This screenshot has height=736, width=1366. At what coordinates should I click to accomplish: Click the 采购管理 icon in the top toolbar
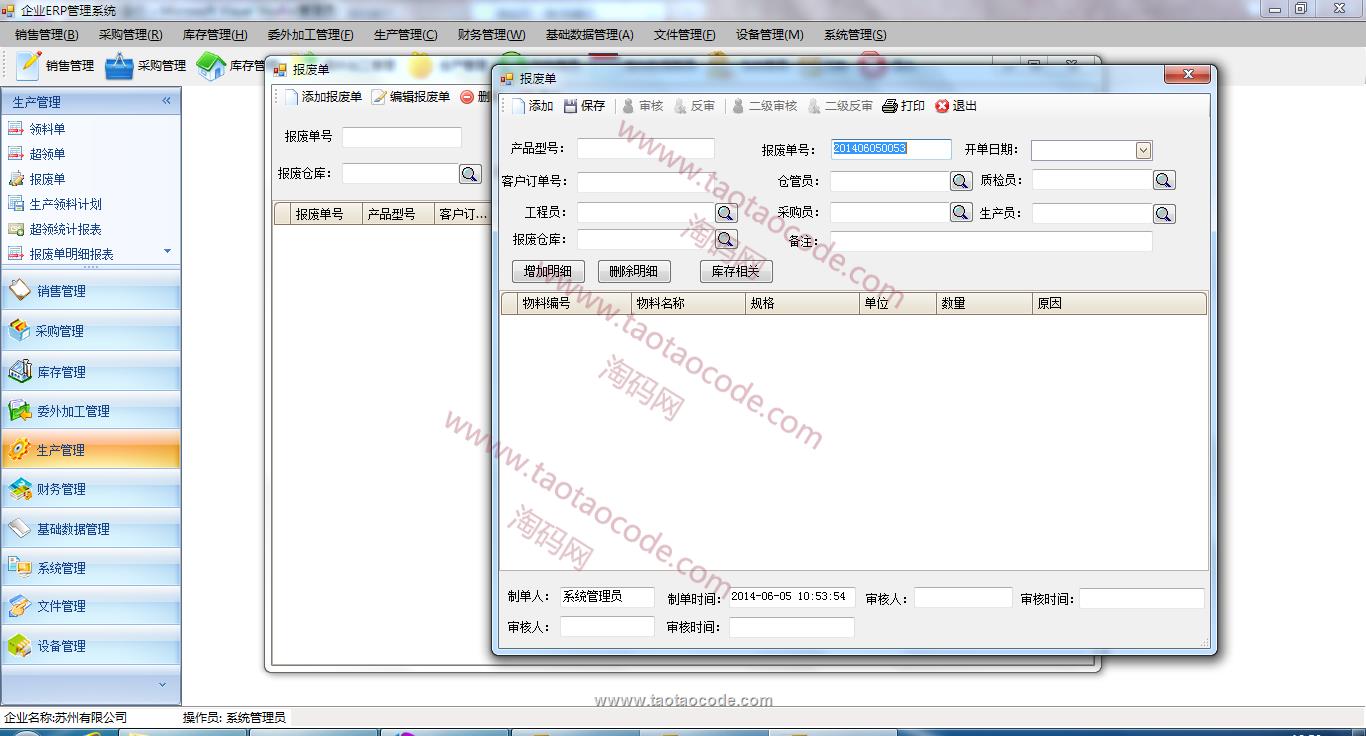(x=120, y=66)
